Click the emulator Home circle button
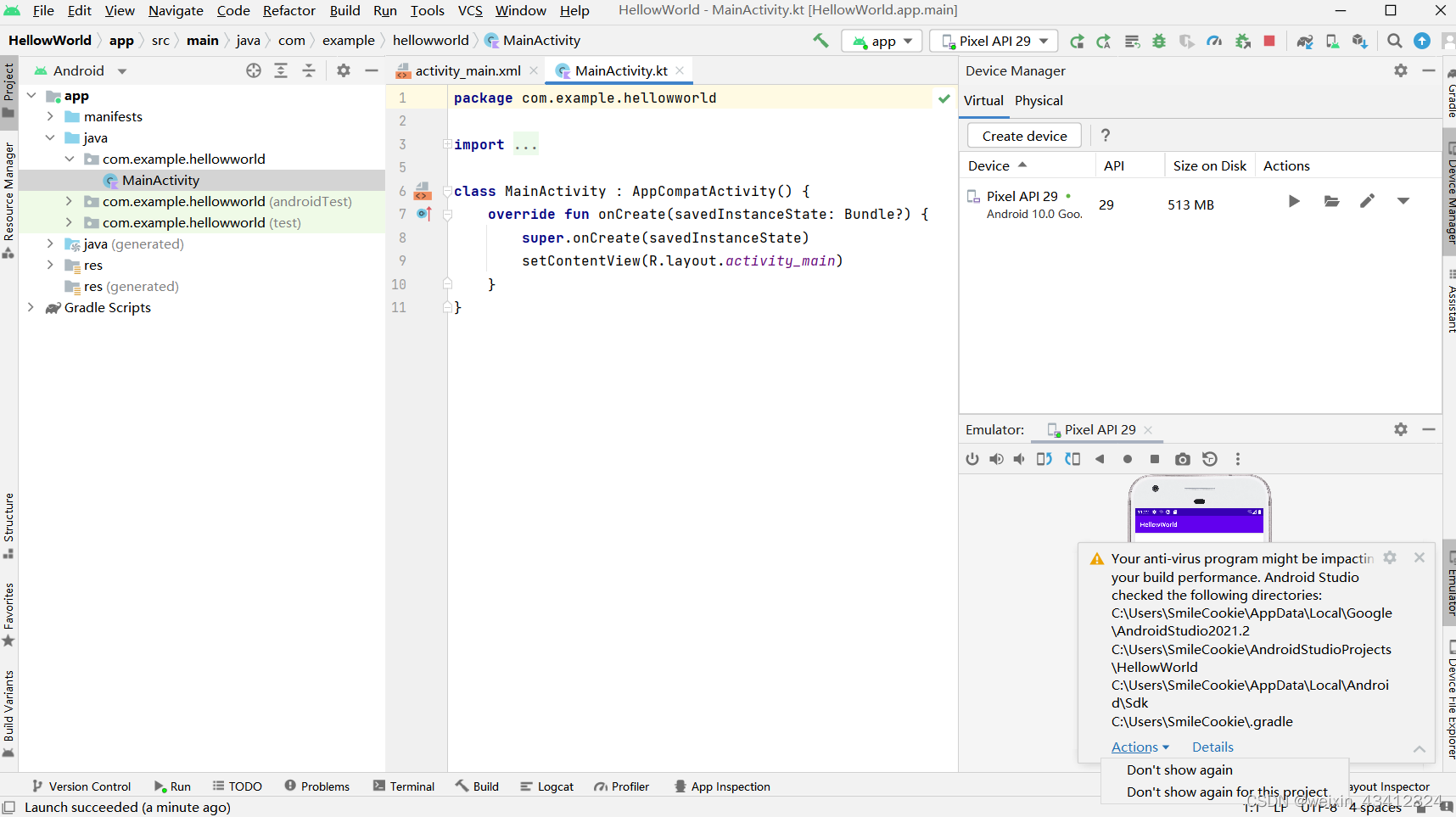The image size is (1456, 817). coord(1128,459)
